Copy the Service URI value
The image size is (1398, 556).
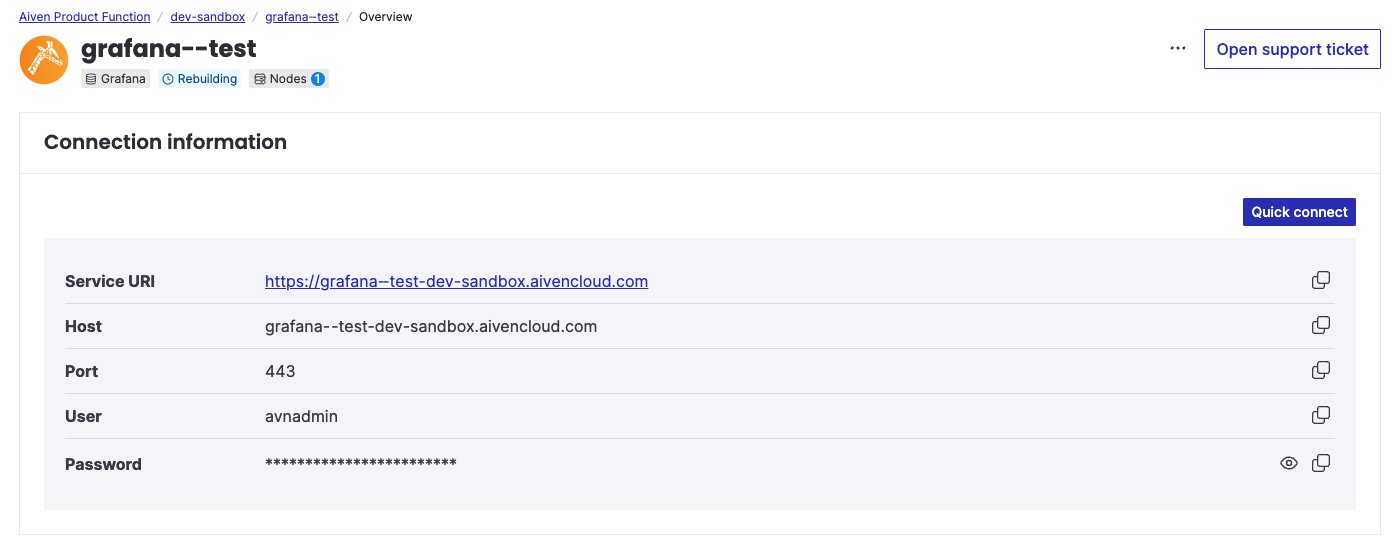(1320, 280)
